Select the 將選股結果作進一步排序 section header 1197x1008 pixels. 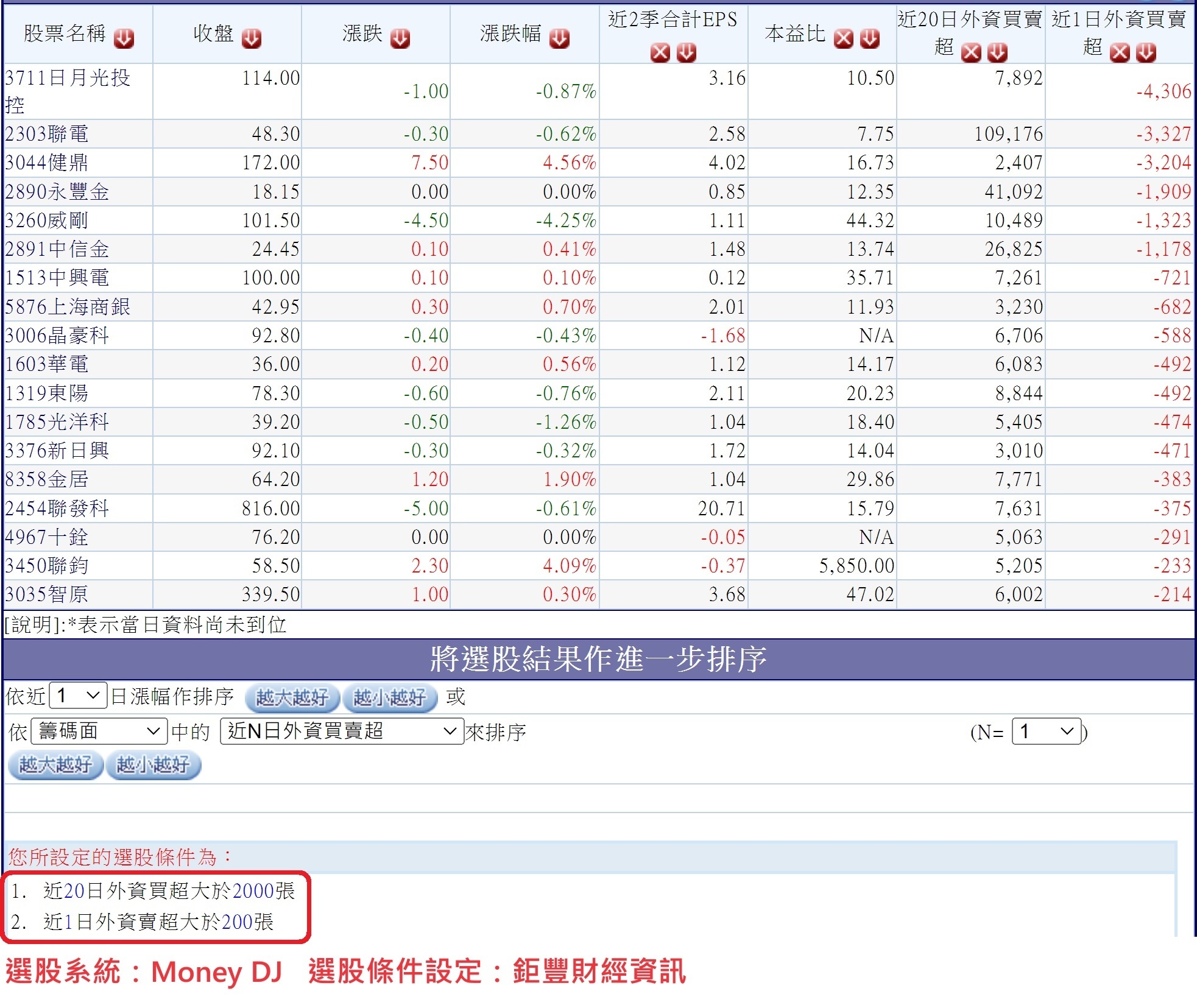pyautogui.click(x=598, y=660)
